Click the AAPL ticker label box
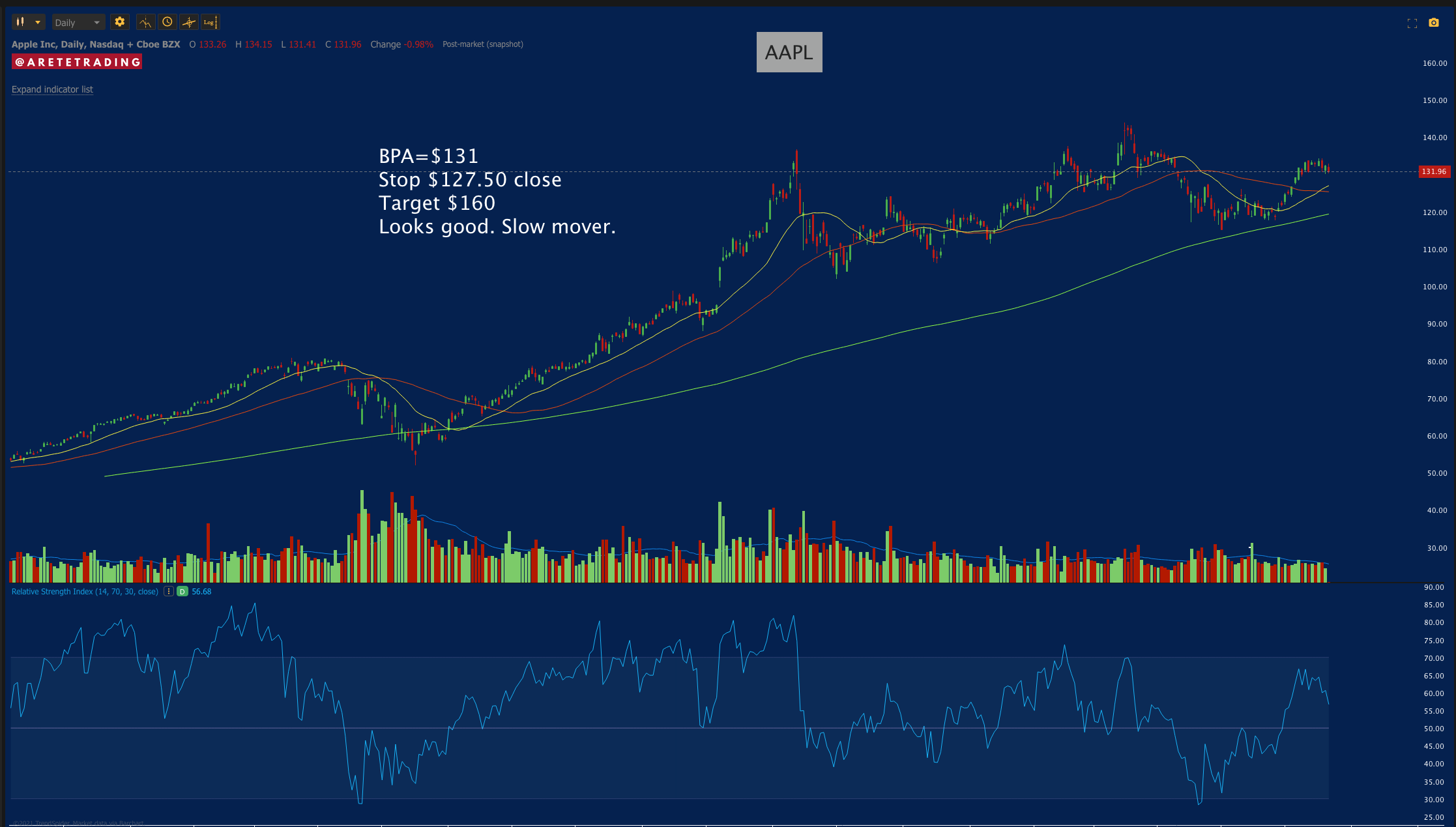 tap(789, 52)
